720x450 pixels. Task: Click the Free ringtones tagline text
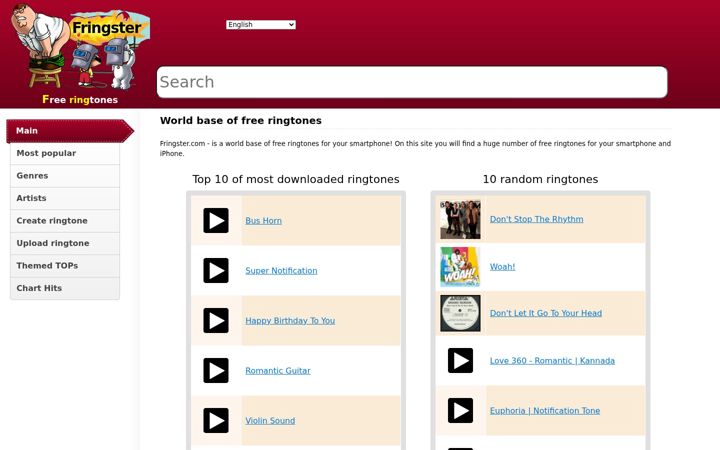tap(80, 100)
